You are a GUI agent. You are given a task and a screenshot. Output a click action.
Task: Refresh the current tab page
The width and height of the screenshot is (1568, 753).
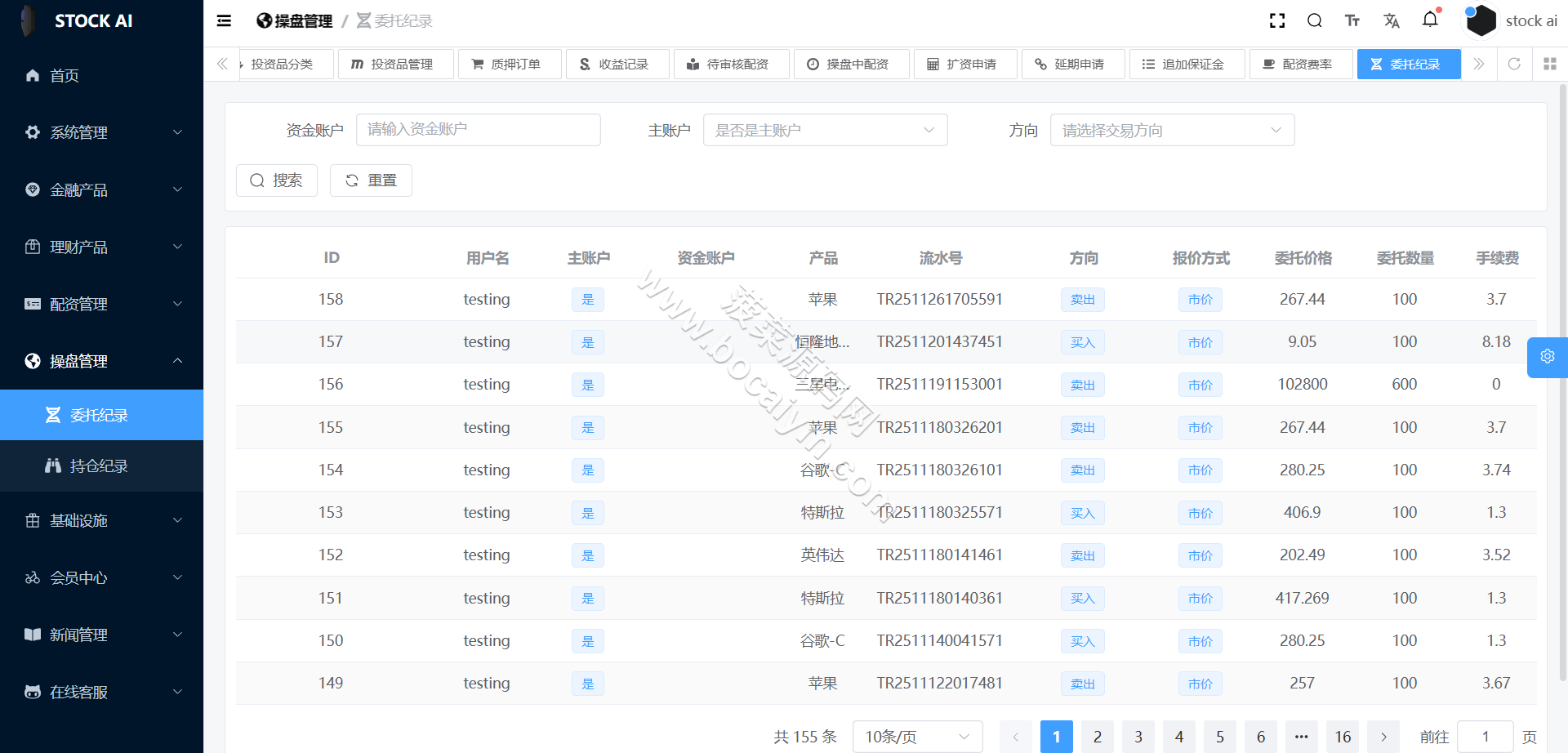pyautogui.click(x=1514, y=64)
